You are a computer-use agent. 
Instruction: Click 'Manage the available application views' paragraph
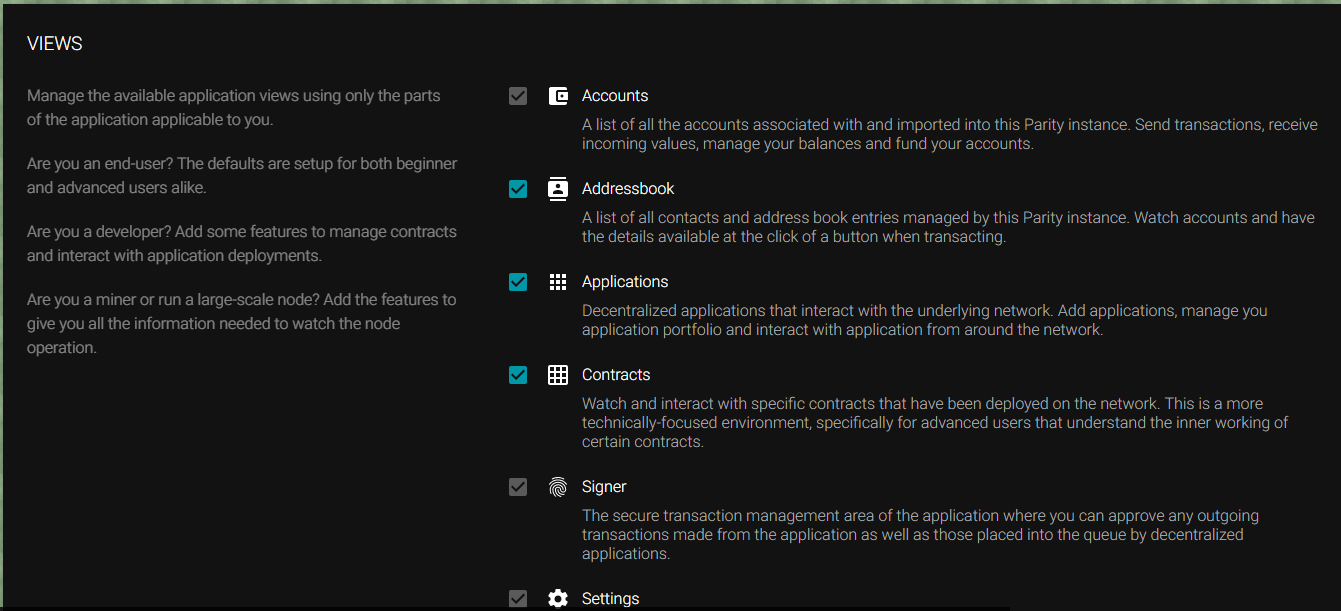234,107
